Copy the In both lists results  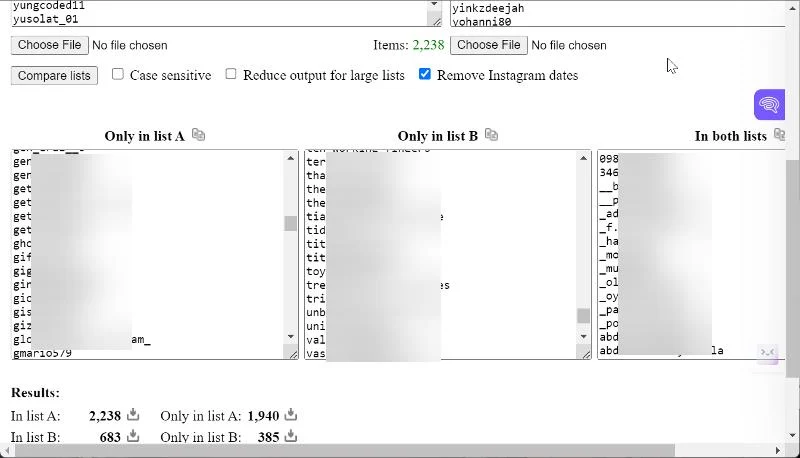point(779,135)
